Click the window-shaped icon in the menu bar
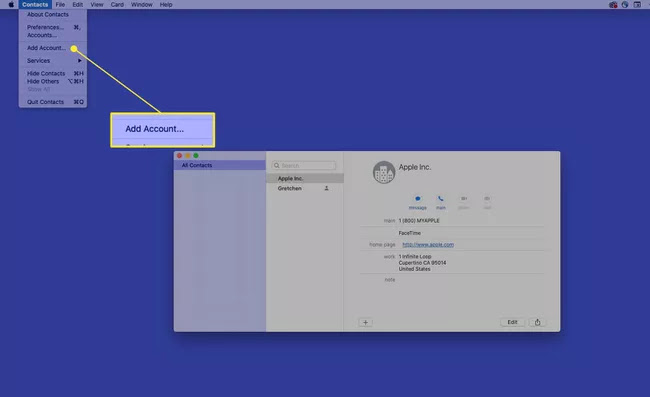The height and width of the screenshot is (397, 650). [637, 5]
